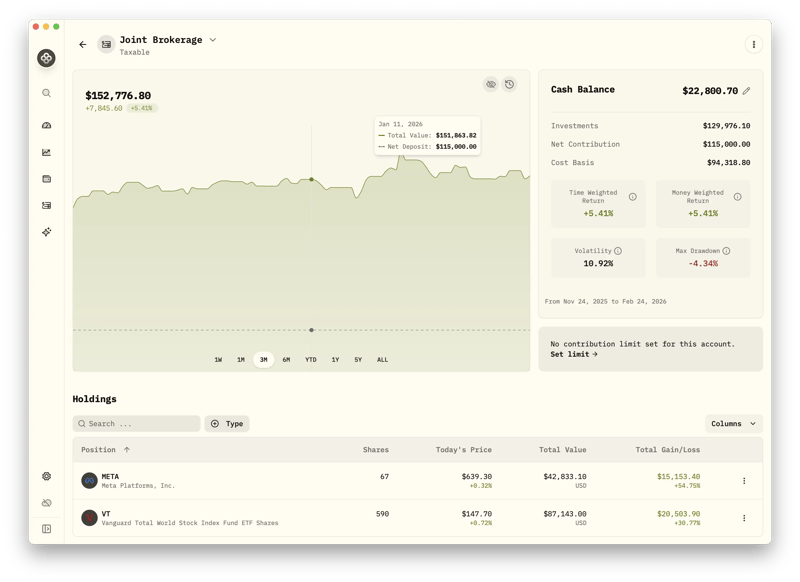The width and height of the screenshot is (800, 582).
Task: View portfolio history with the clock icon
Action: [x=510, y=84]
